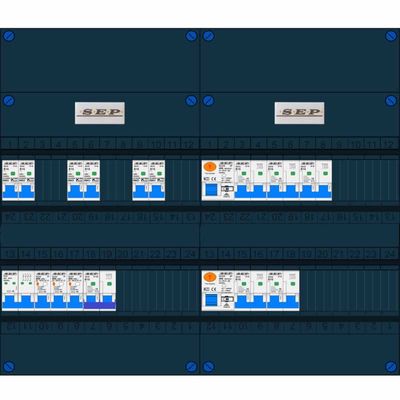This screenshot has height=400, width=400.
Task: Click the SEP logo on the right panel
Action: pos(299,113)
